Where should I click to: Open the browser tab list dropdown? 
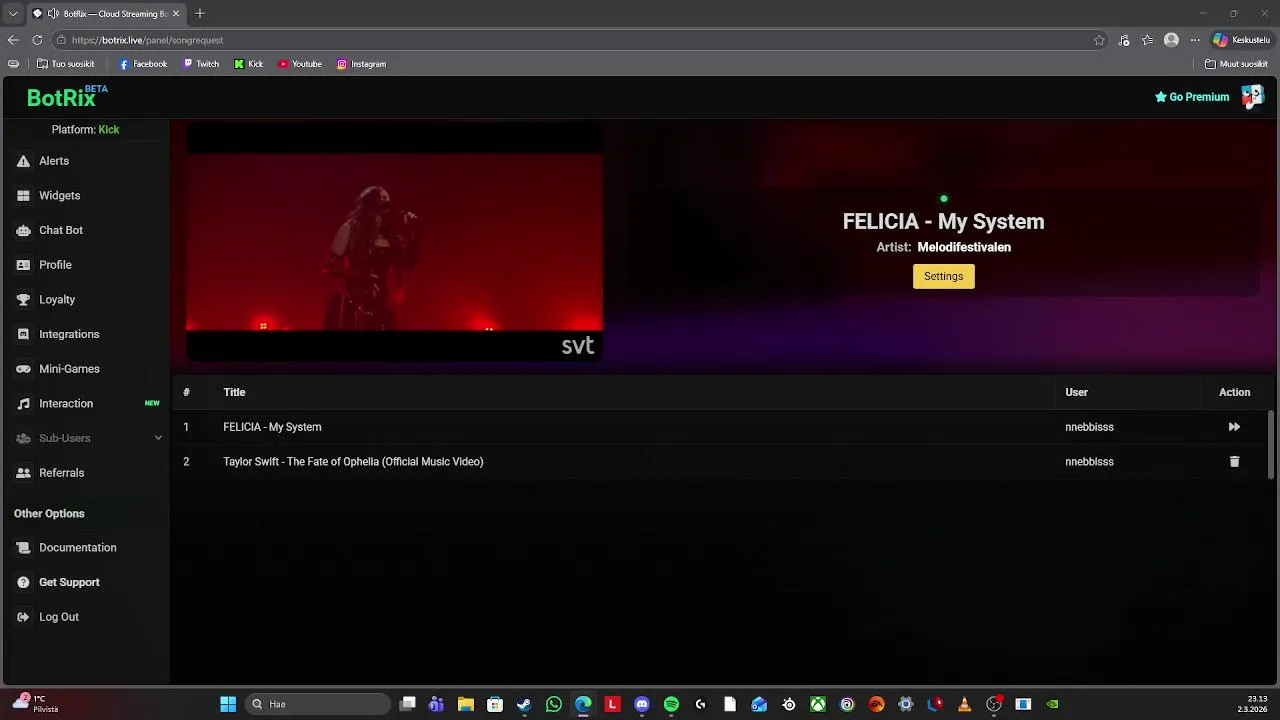[x=13, y=14]
